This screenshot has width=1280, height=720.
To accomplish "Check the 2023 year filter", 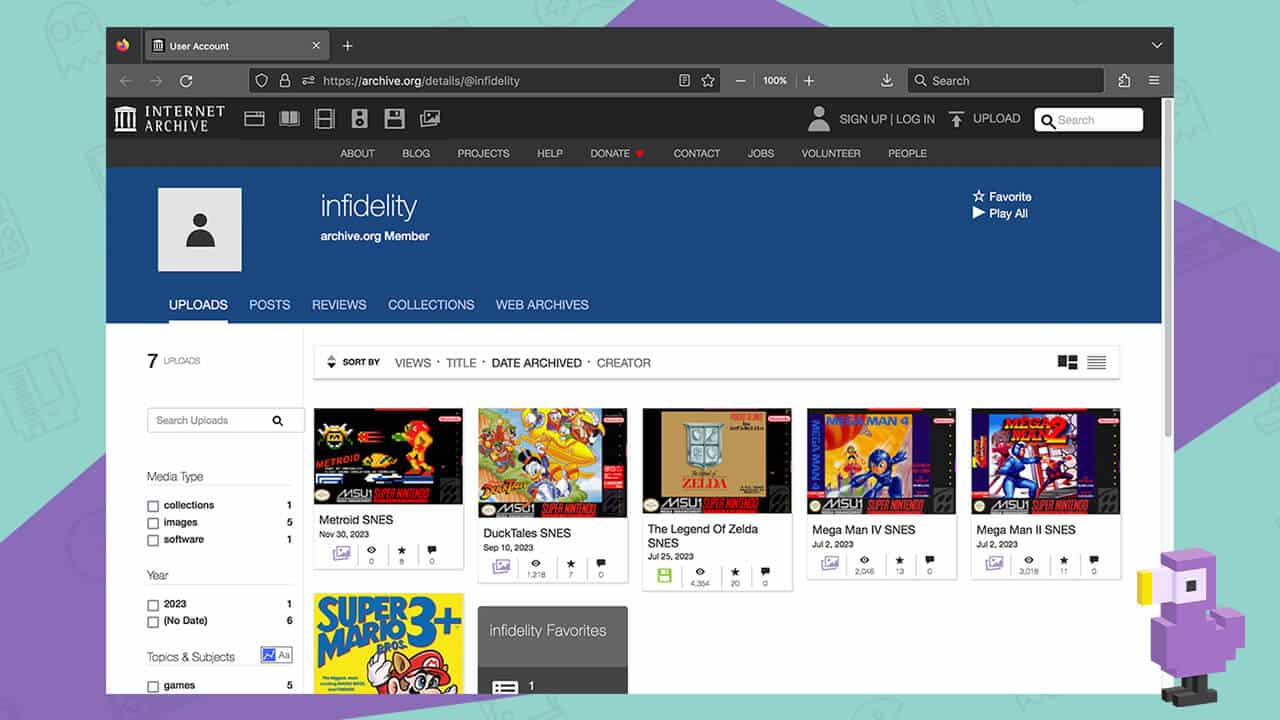I will [153, 605].
